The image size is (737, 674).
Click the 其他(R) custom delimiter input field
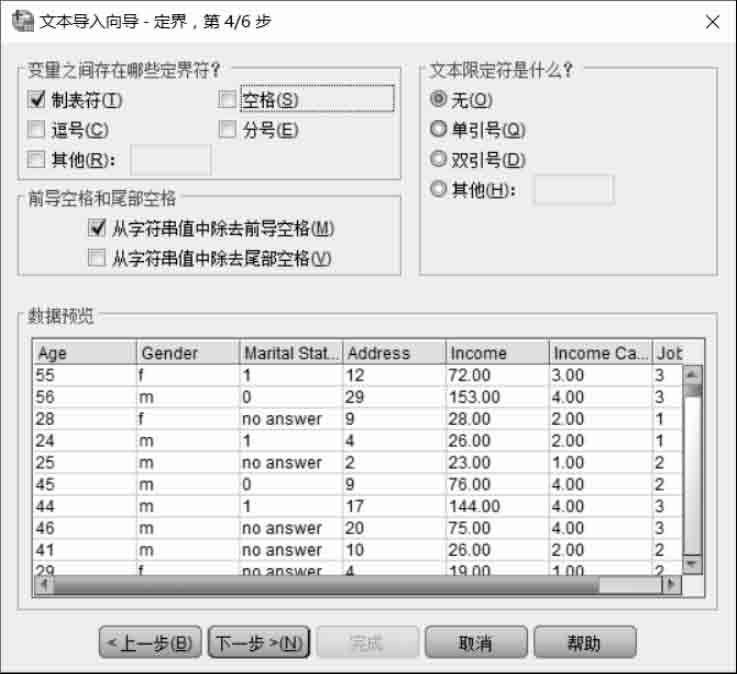pos(171,160)
